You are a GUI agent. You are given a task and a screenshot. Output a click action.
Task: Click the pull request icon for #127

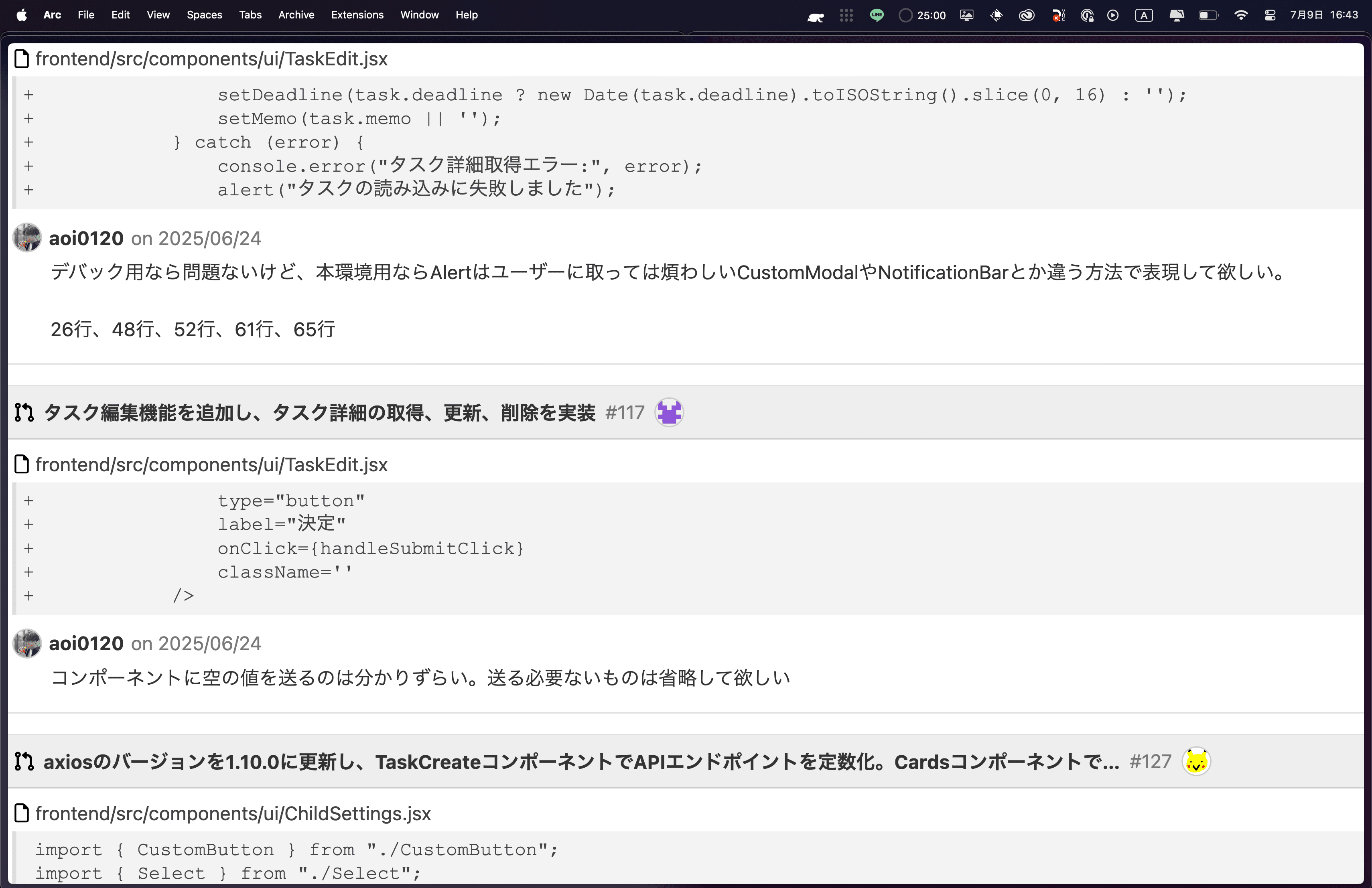coord(24,762)
